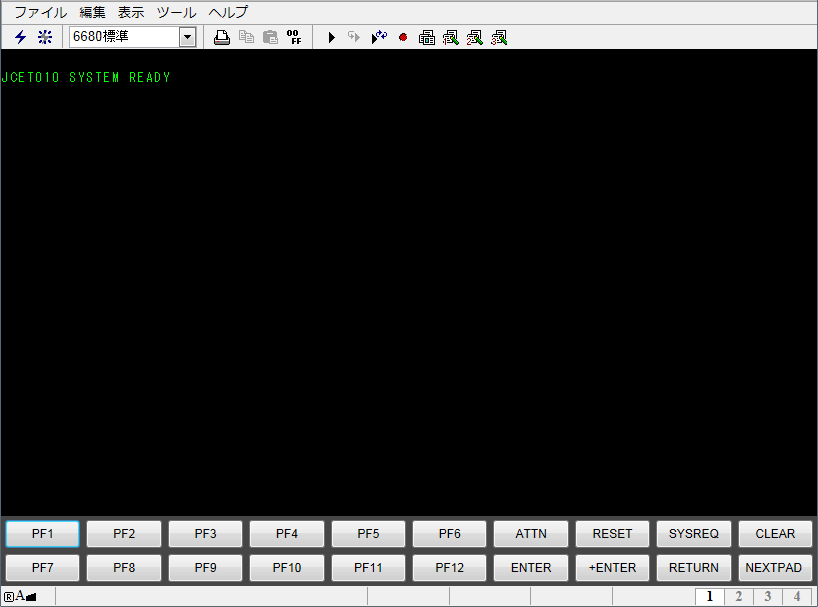Click the ENTER button
This screenshot has height=607, width=818.
pyautogui.click(x=531, y=567)
